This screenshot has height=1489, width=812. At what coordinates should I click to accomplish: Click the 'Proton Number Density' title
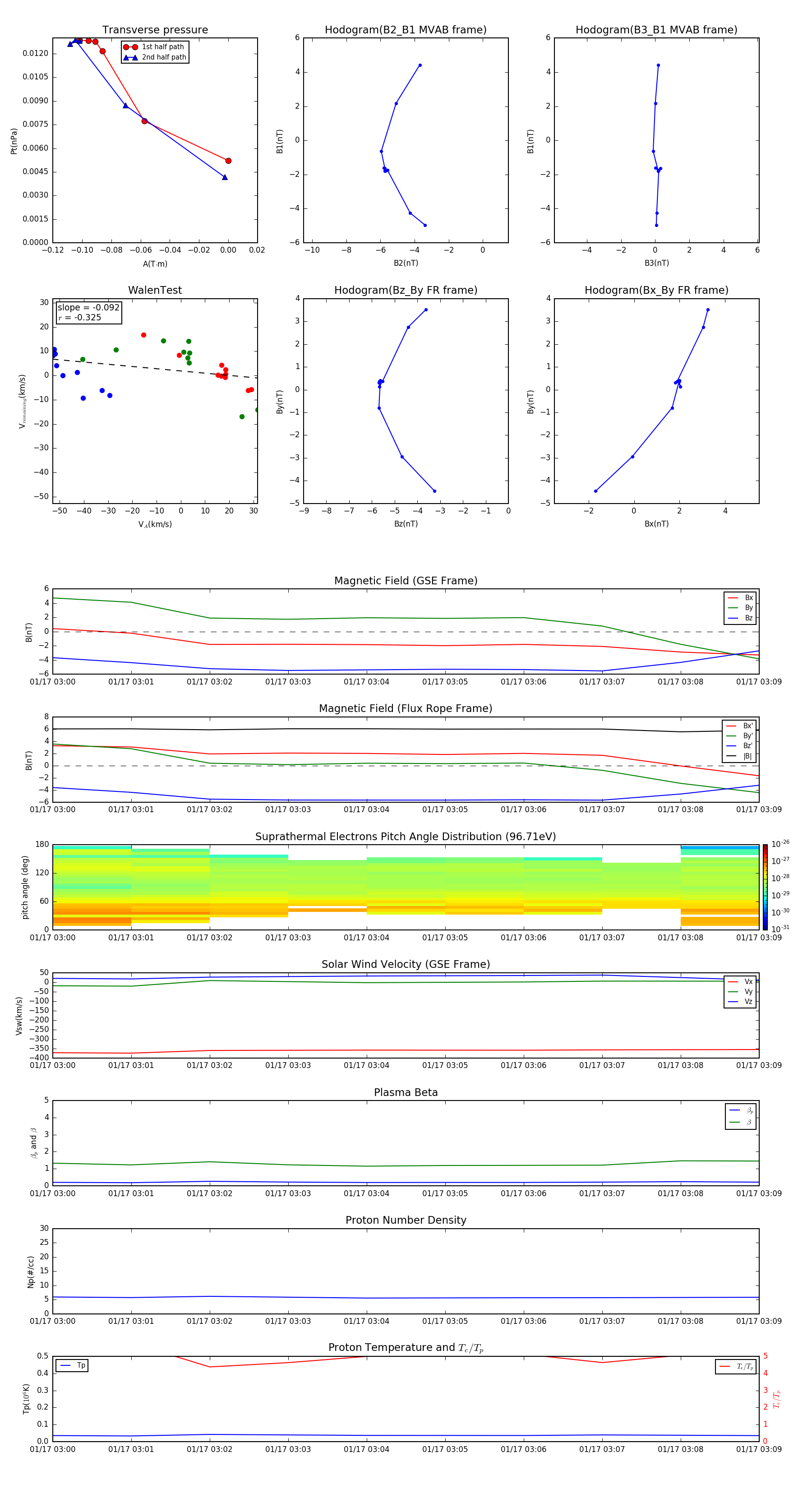[x=406, y=1220]
